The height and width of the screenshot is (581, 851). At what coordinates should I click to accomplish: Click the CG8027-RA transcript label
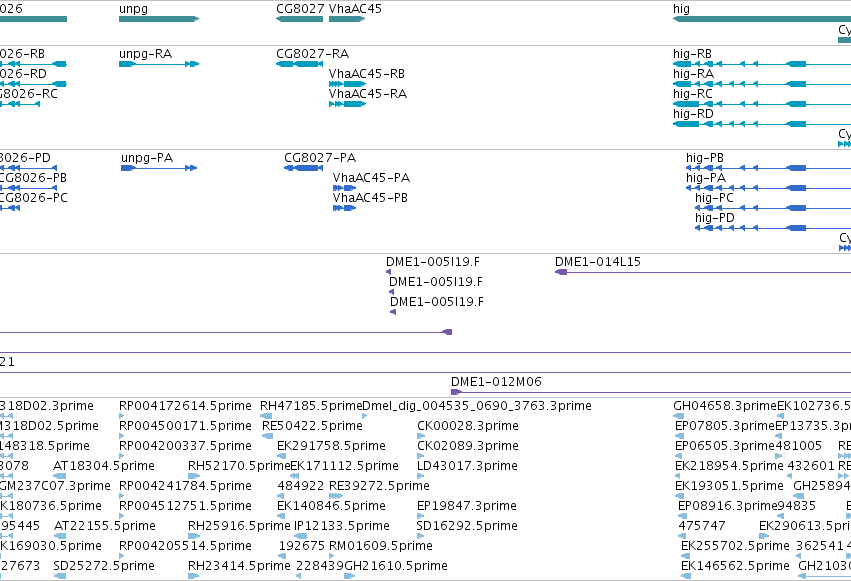(x=313, y=54)
